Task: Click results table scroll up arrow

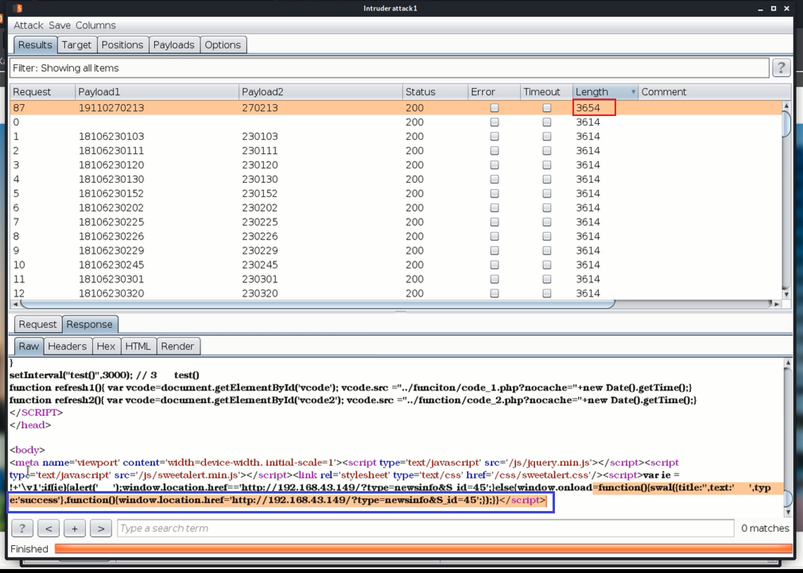Action: (786, 105)
